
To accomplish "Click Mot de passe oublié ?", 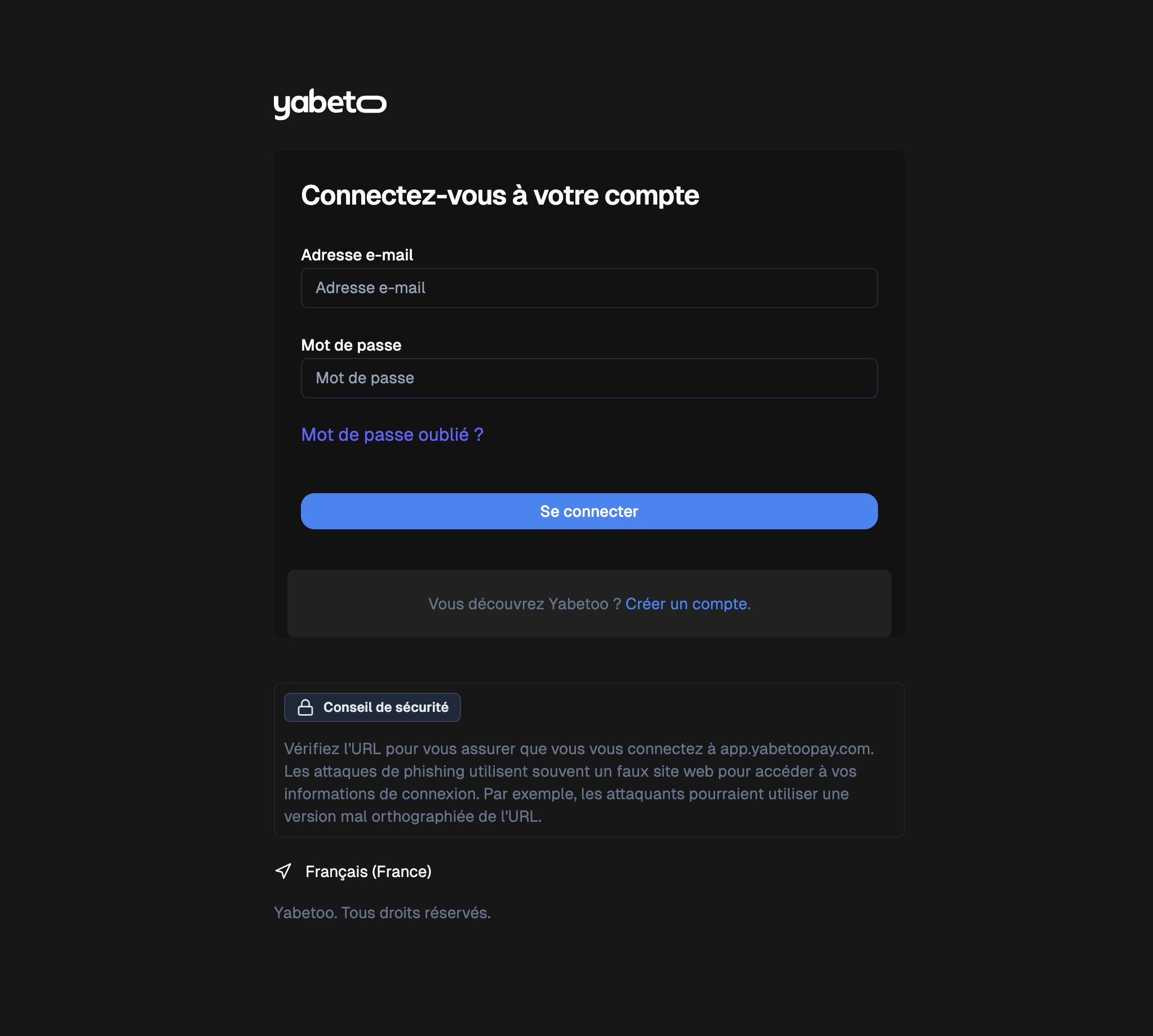I will coord(392,435).
